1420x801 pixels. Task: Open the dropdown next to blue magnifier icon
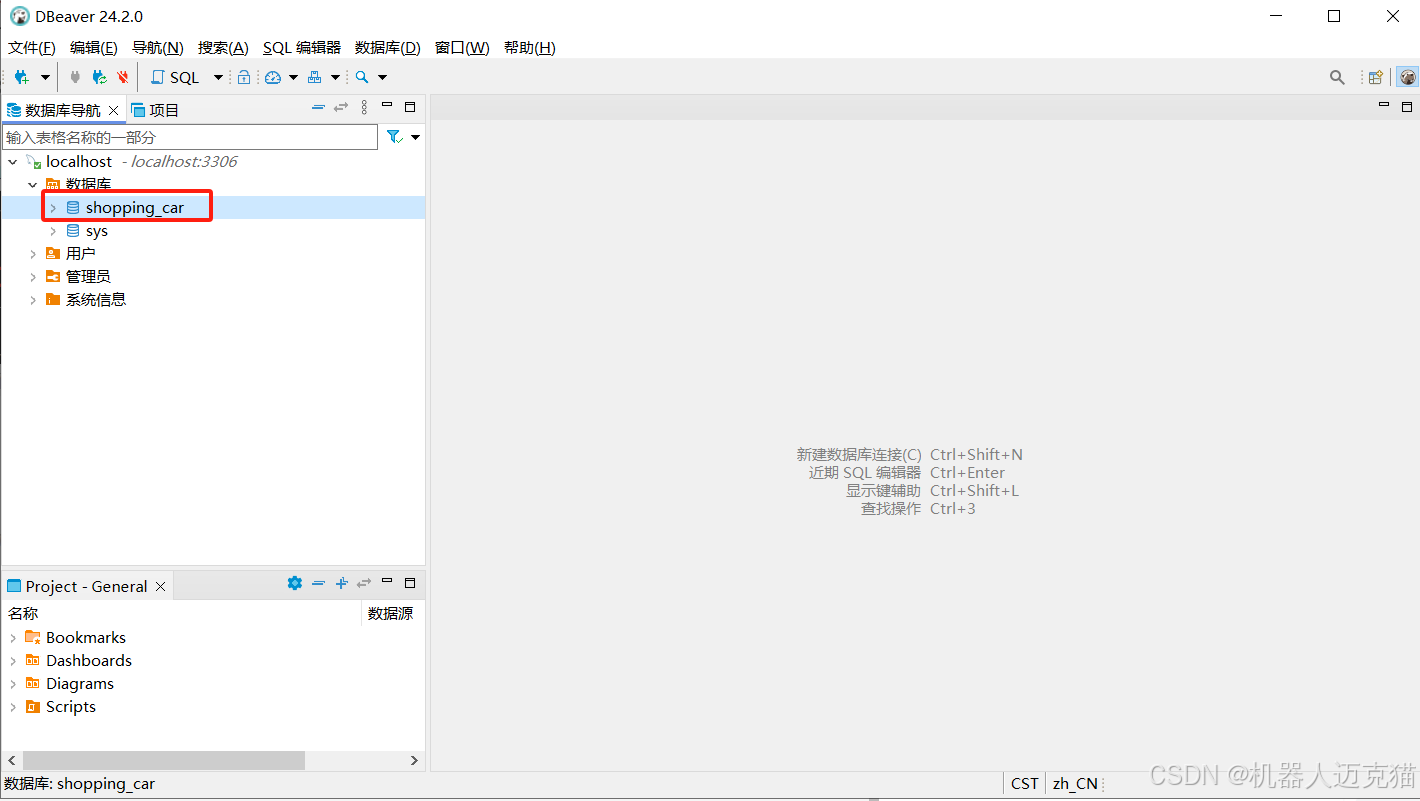(x=382, y=78)
